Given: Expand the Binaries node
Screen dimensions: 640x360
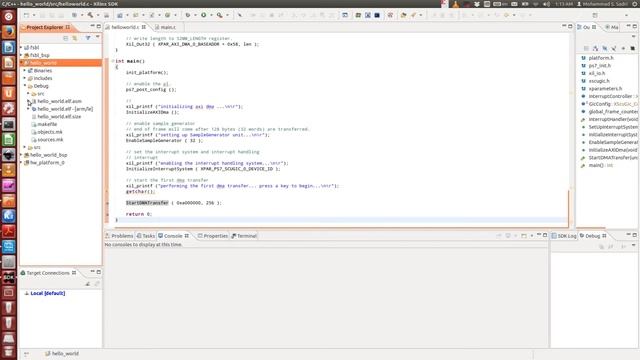Looking at the screenshot, I should tap(25, 71).
